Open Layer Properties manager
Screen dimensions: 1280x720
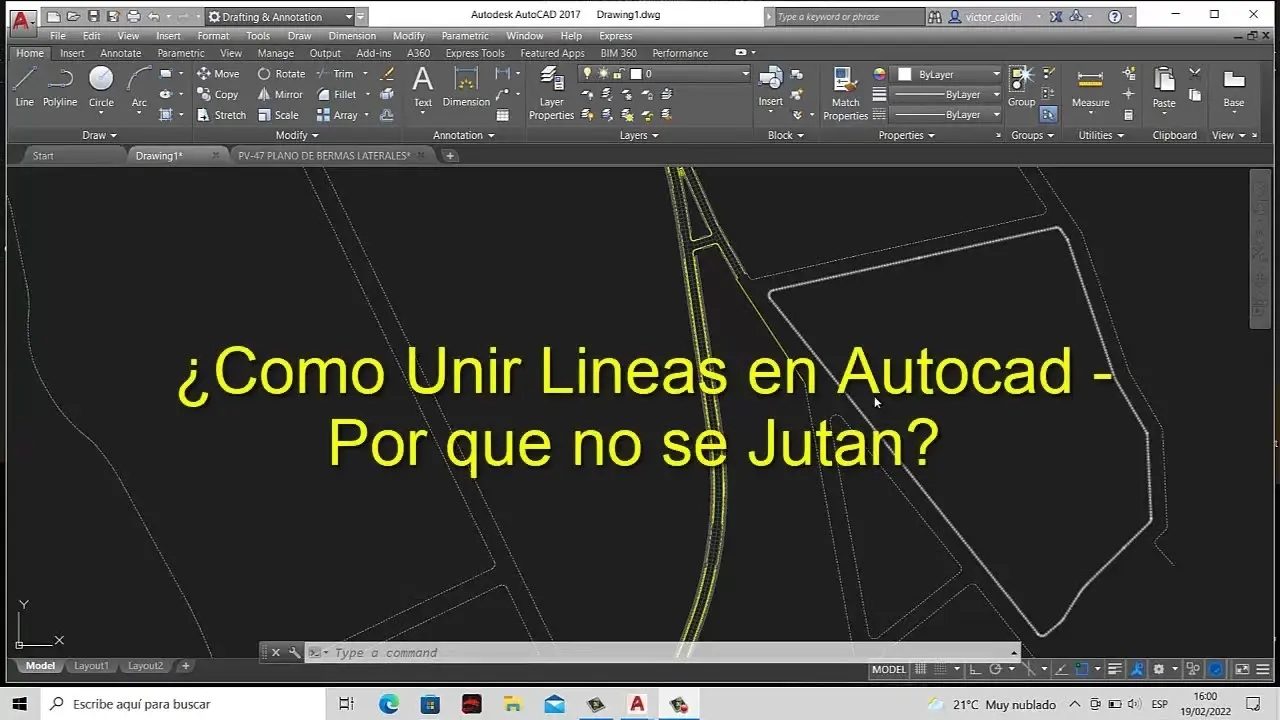[x=551, y=93]
